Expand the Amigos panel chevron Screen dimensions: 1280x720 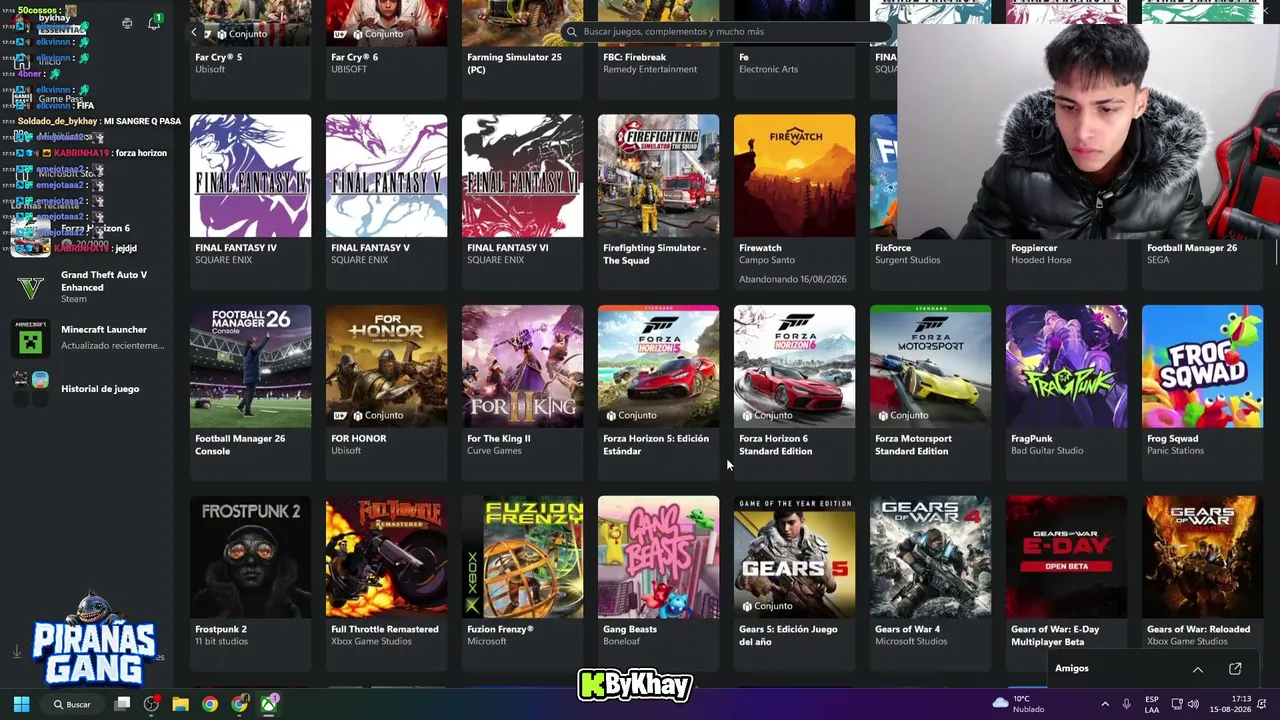tap(1197, 669)
